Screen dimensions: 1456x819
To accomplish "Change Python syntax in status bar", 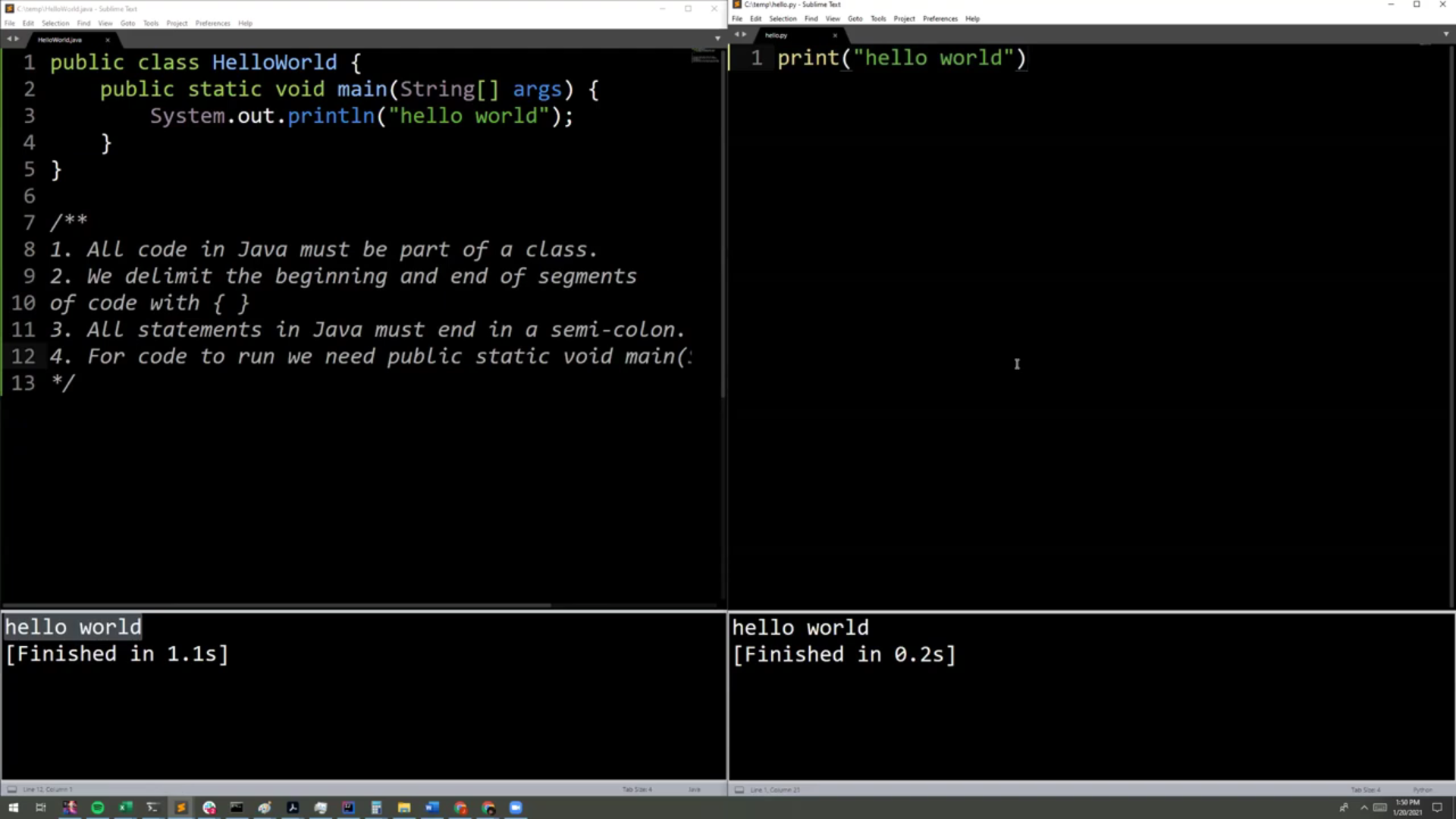I will pyautogui.click(x=1423, y=789).
